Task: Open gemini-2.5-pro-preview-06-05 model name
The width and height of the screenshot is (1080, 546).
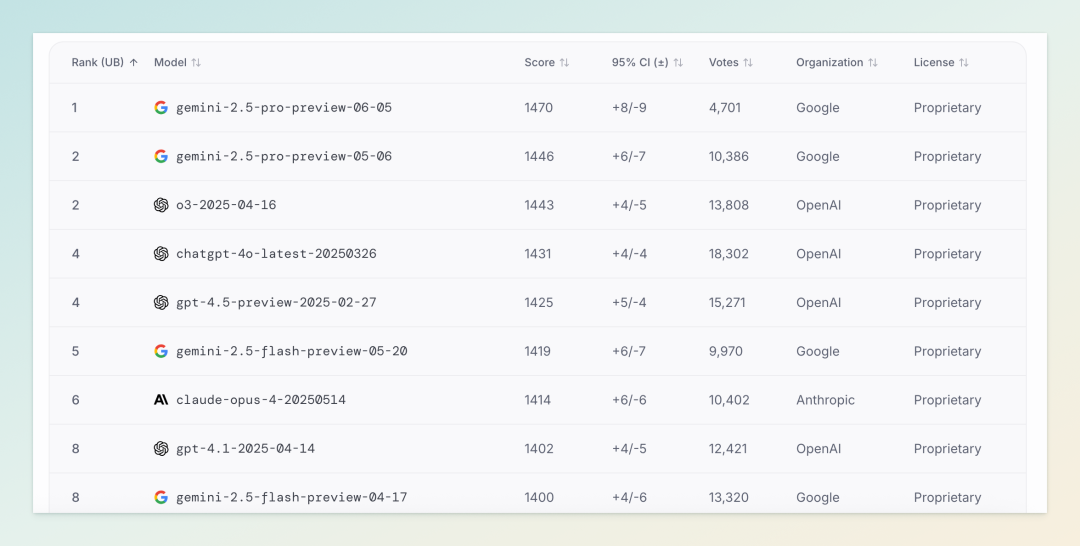Action: pos(284,107)
